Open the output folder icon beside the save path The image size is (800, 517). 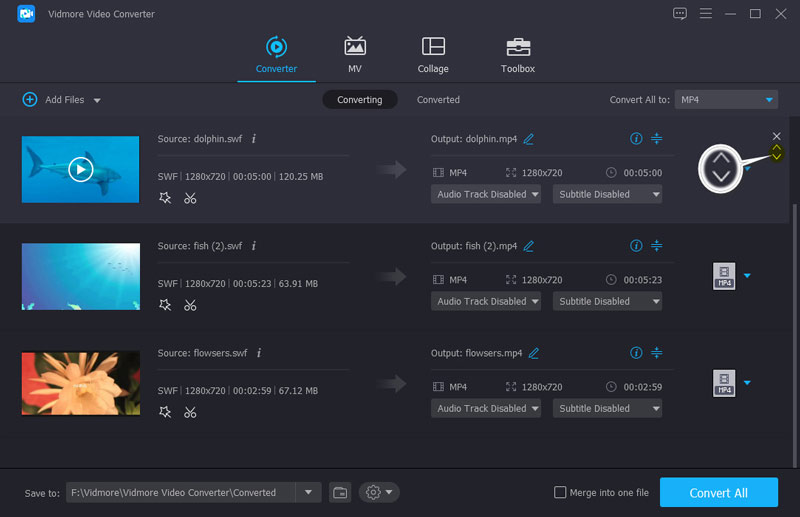coord(340,492)
